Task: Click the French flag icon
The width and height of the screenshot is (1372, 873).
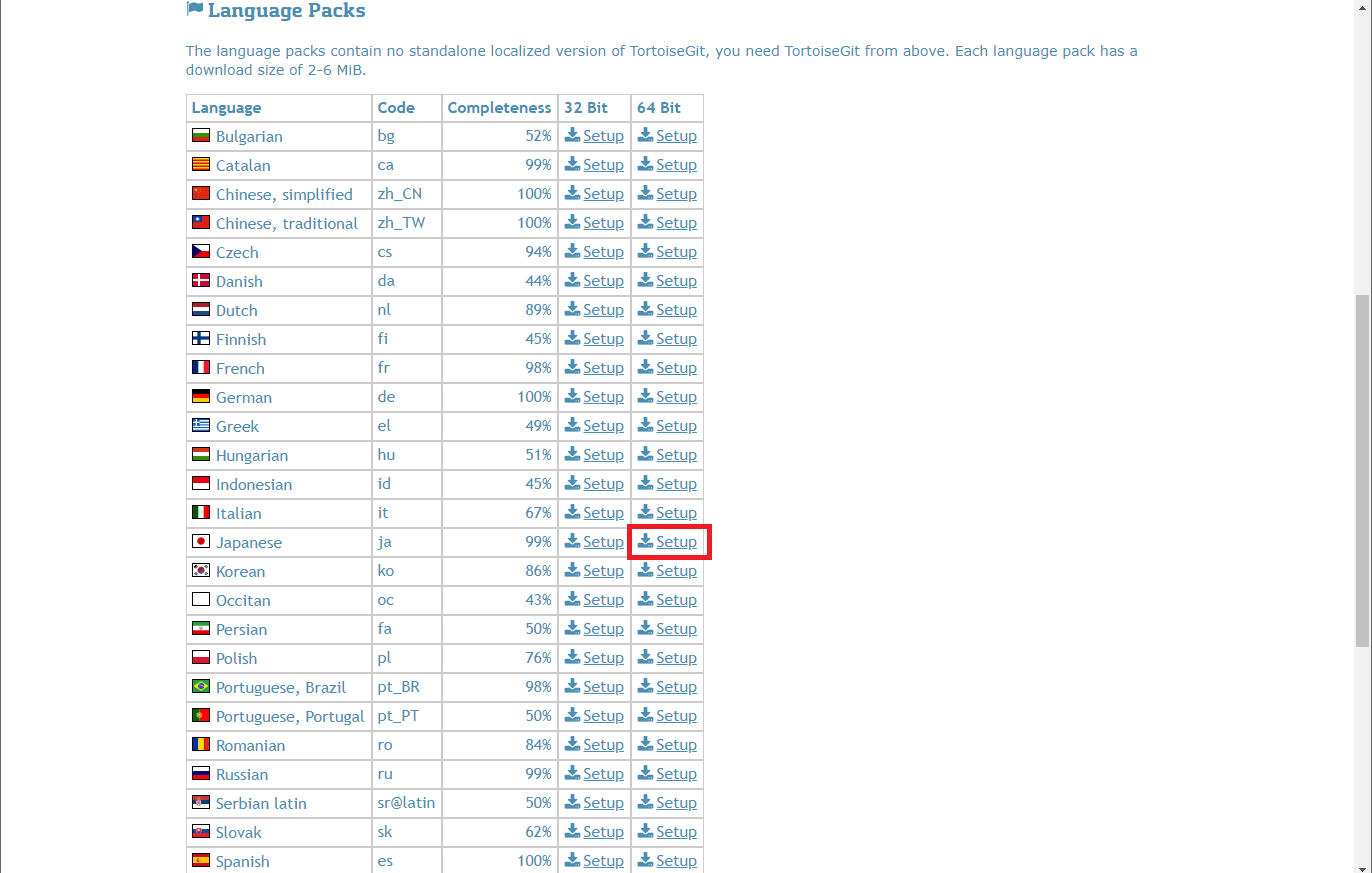Action: click(200, 368)
